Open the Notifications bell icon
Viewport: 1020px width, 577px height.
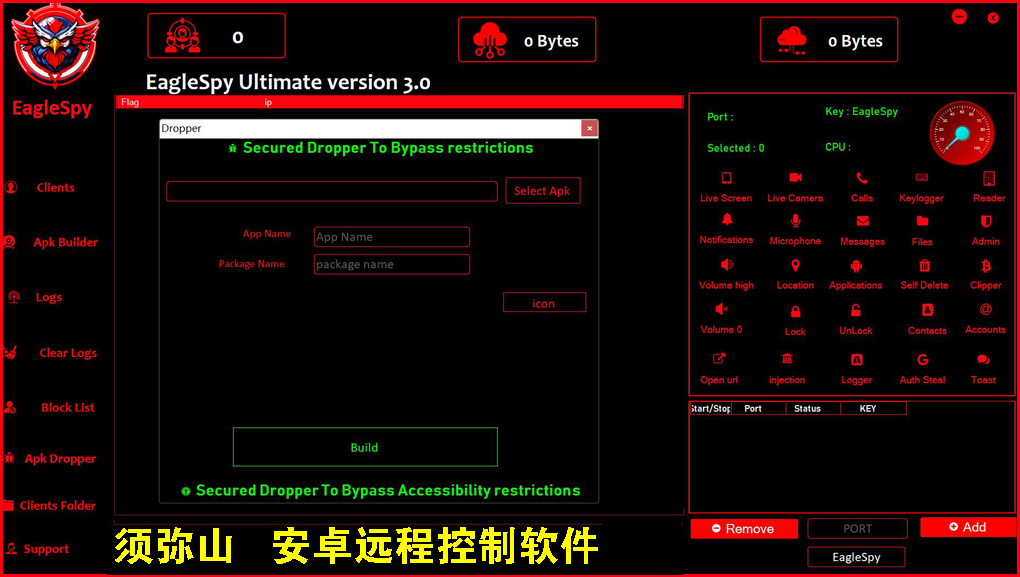point(727,220)
